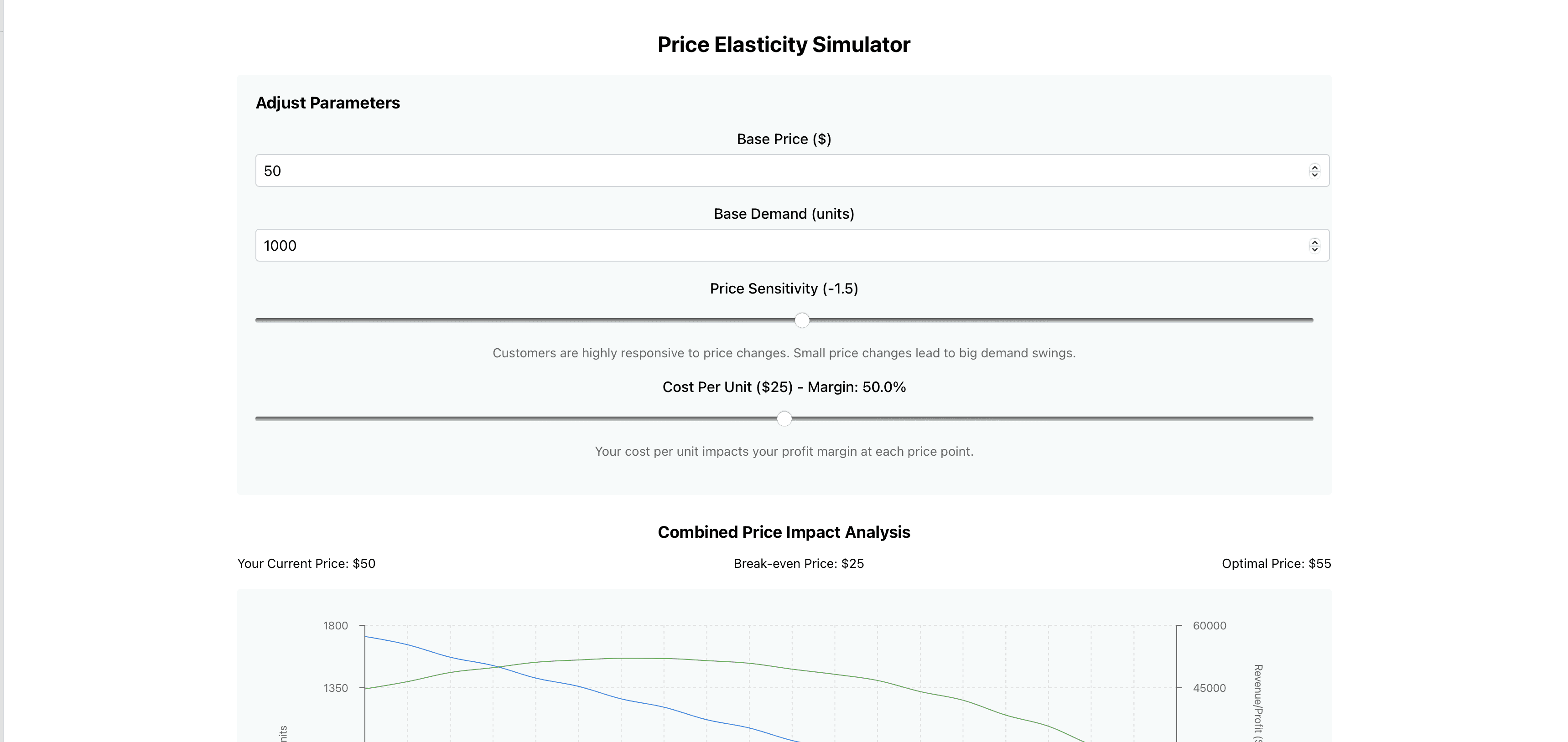
Task: Click the Combined Price Impact Analysis heading
Action: (x=784, y=532)
